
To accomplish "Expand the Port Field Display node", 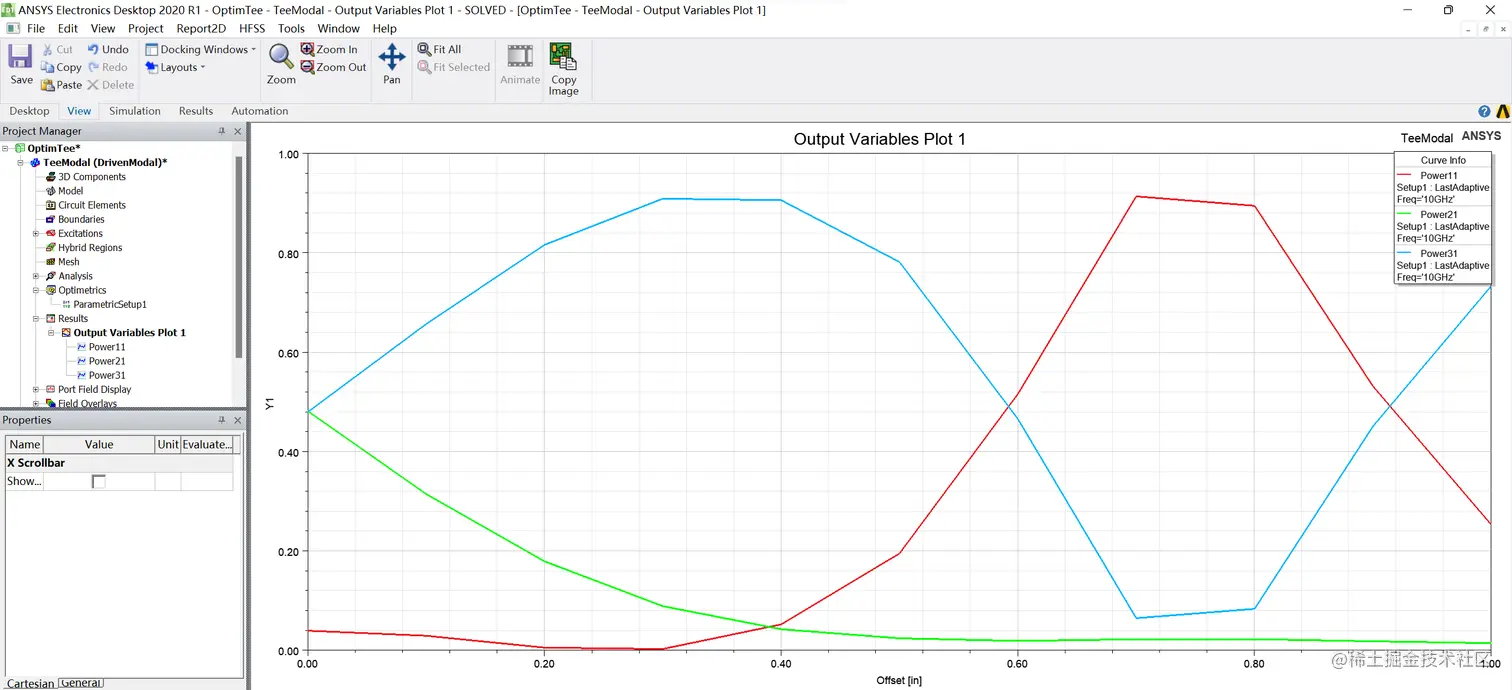I will tap(36, 389).
